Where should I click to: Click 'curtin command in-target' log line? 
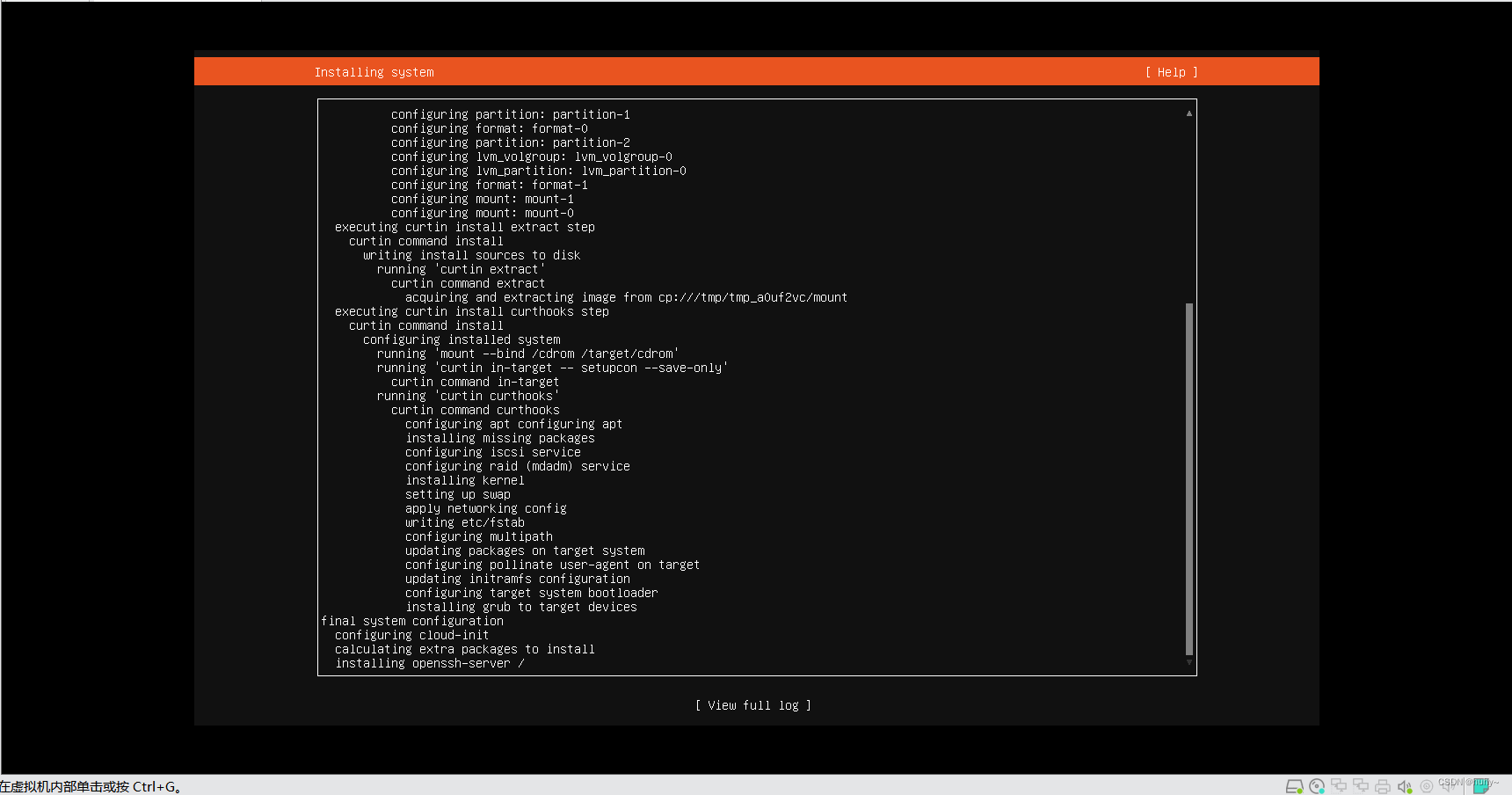475,382
